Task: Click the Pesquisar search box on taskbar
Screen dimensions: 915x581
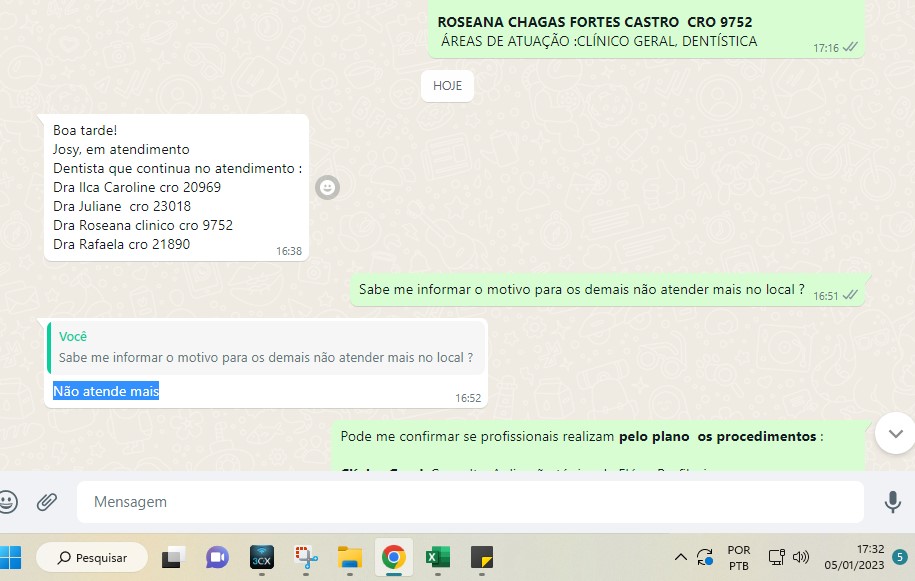Action: (92, 557)
